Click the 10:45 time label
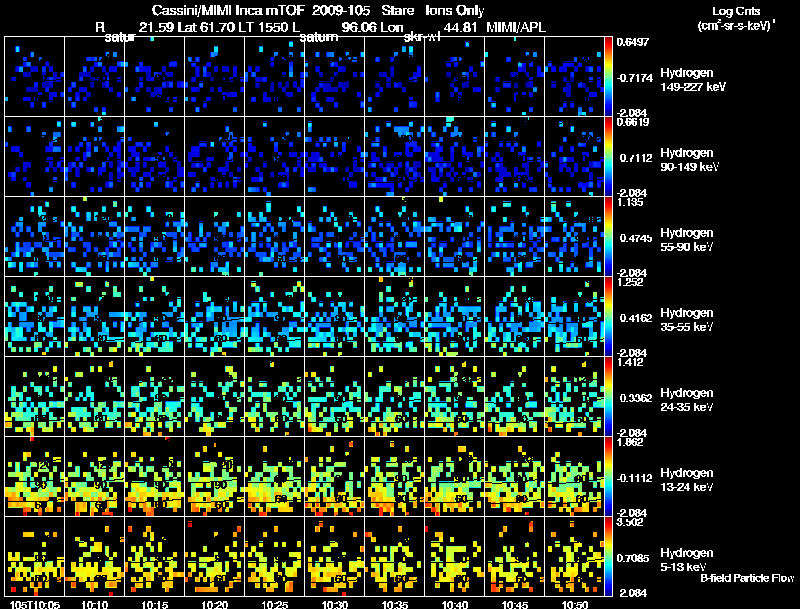This screenshot has width=800, height=609. (x=514, y=604)
